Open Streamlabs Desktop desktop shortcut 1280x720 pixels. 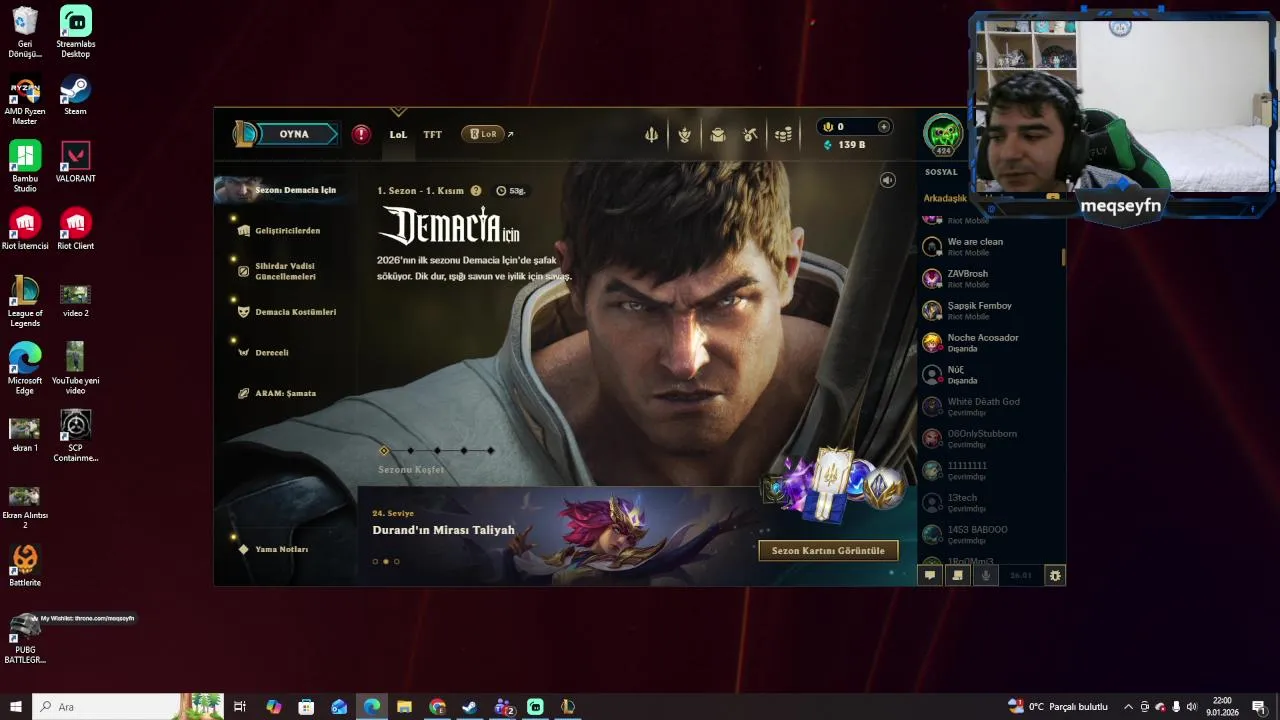coord(76,32)
